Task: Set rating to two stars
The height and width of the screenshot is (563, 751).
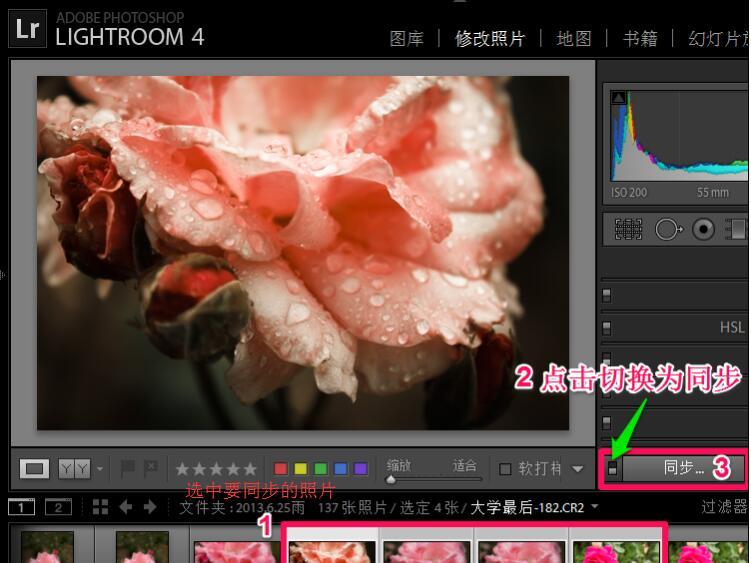Action: (199, 469)
